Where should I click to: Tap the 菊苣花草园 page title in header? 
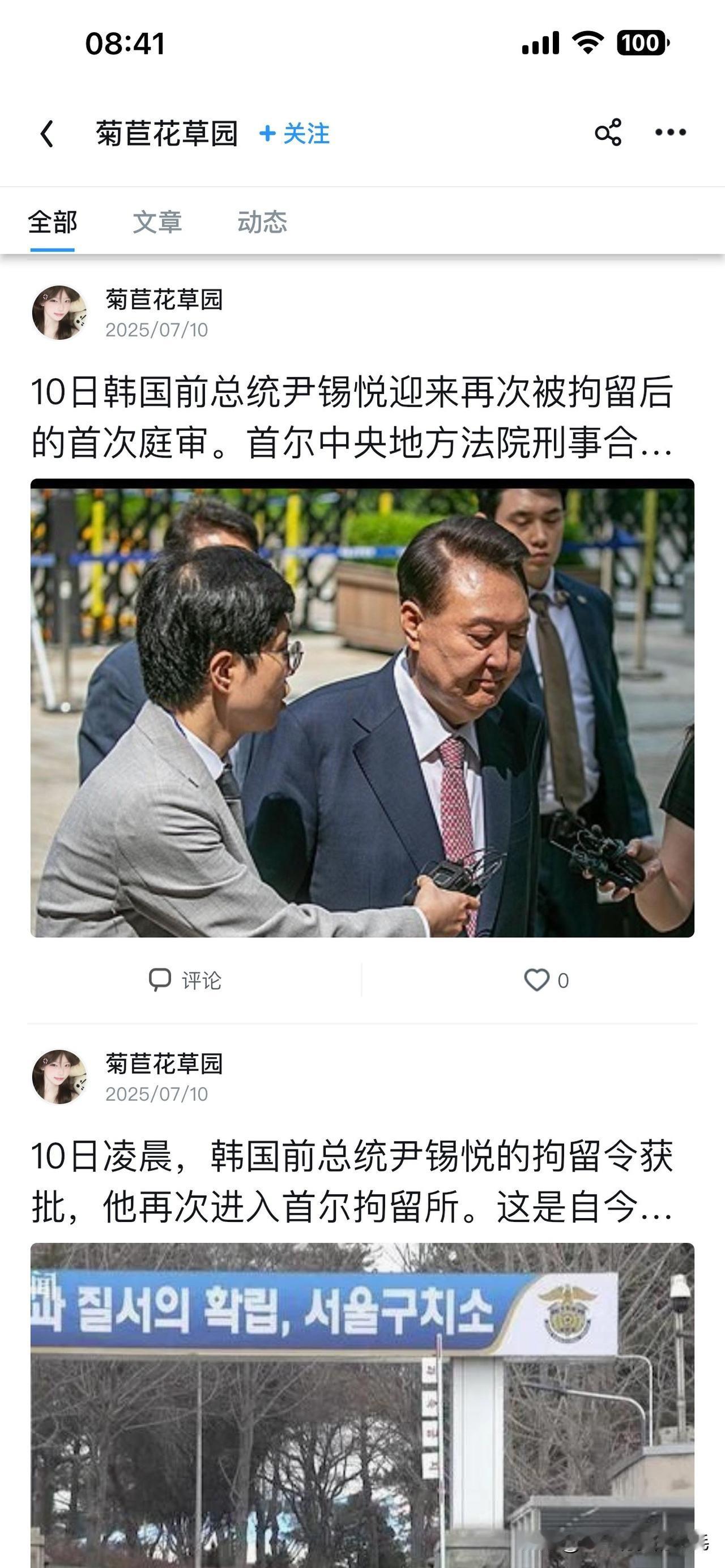(x=166, y=133)
